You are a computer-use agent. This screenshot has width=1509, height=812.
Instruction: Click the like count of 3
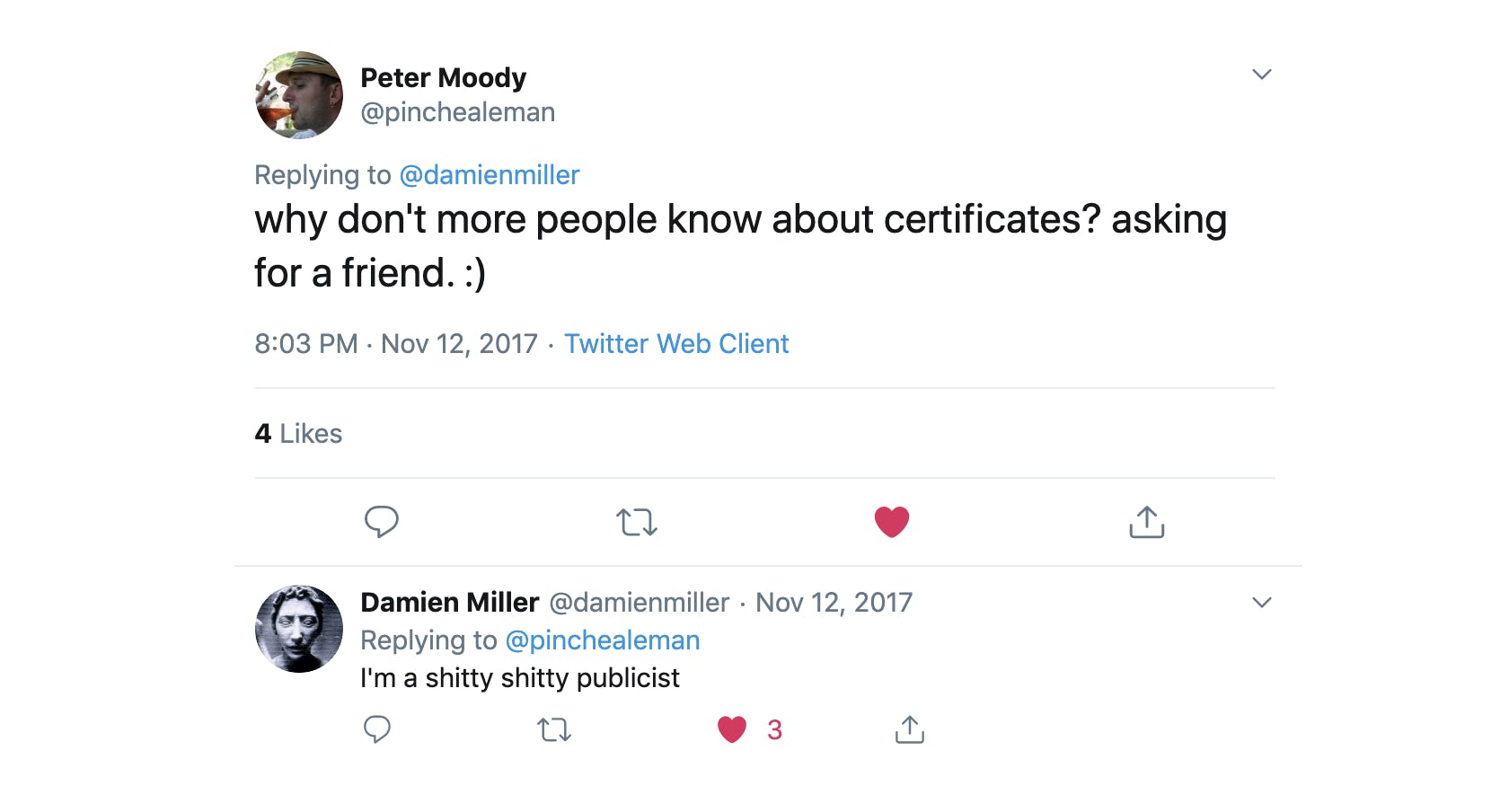[x=773, y=729]
